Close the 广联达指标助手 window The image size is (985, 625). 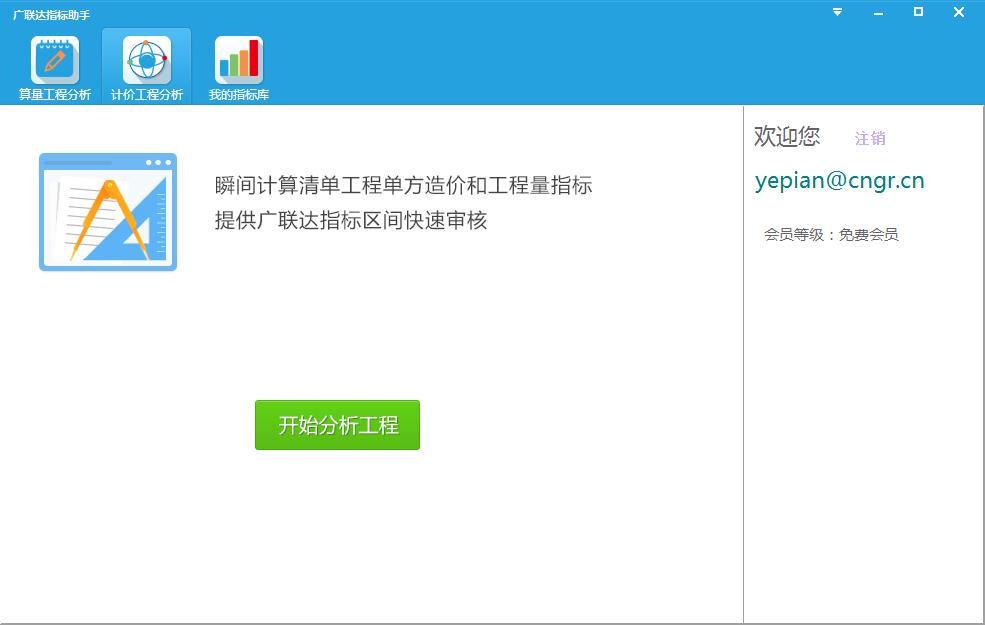click(959, 12)
